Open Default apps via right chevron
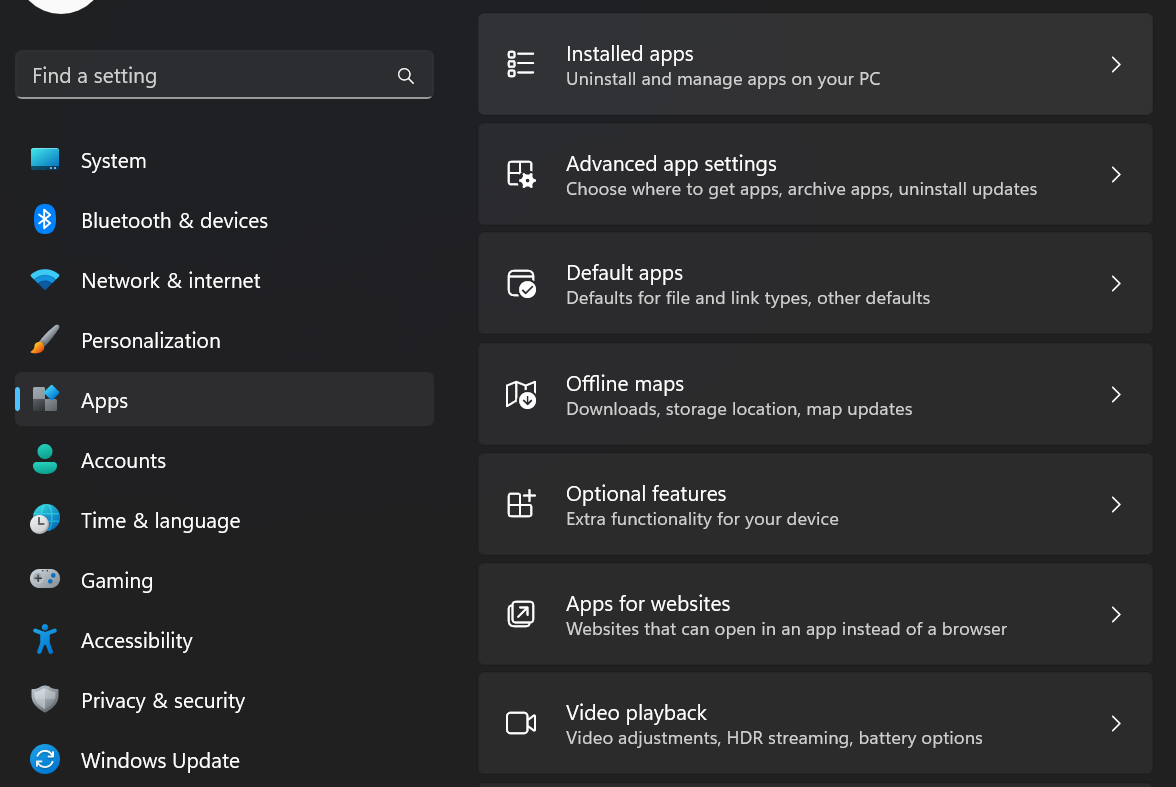The width and height of the screenshot is (1176, 787). (x=1116, y=284)
